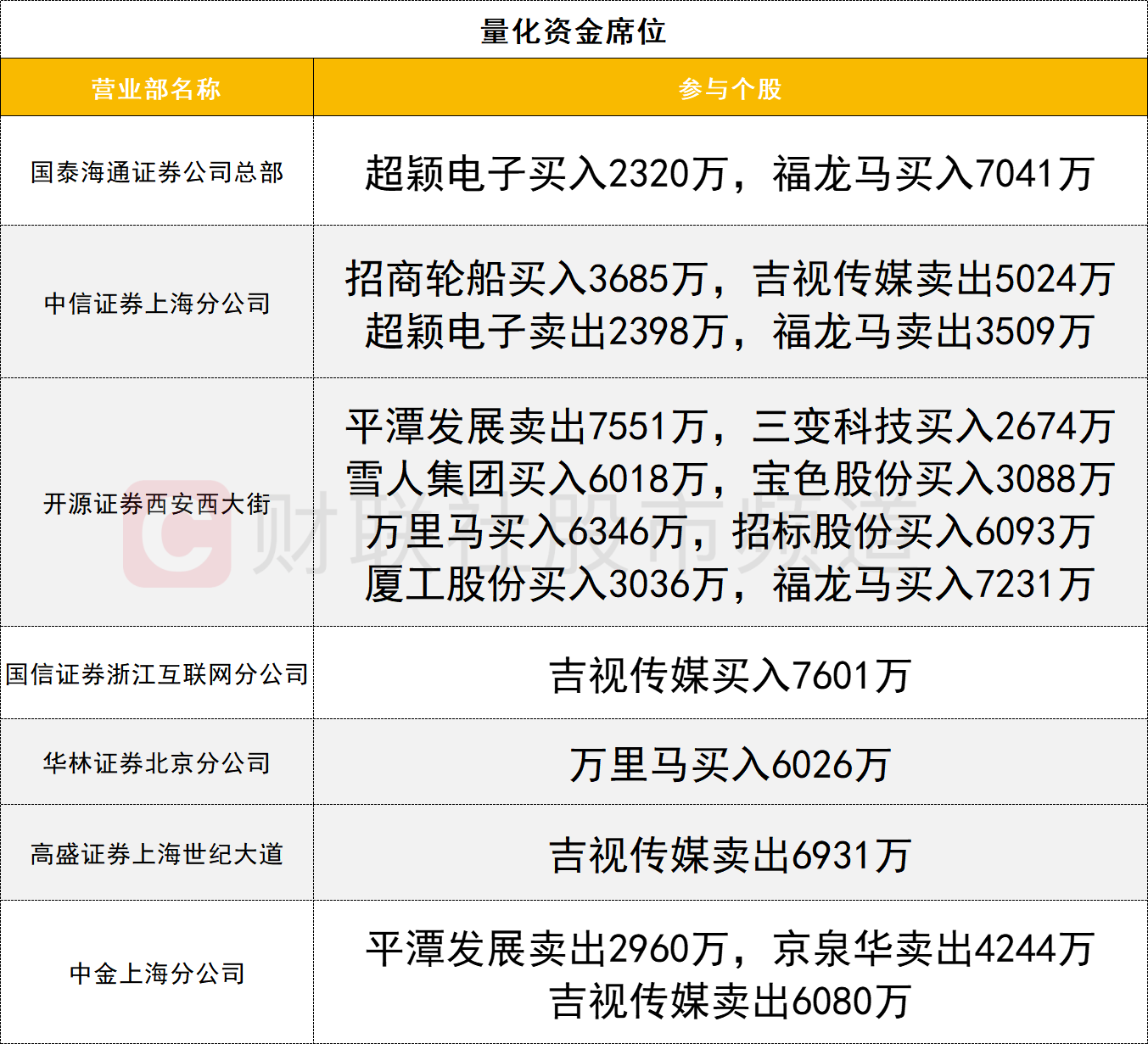
Task: Click the 平潭发展卖出7551万 entry
Action: coord(526,426)
